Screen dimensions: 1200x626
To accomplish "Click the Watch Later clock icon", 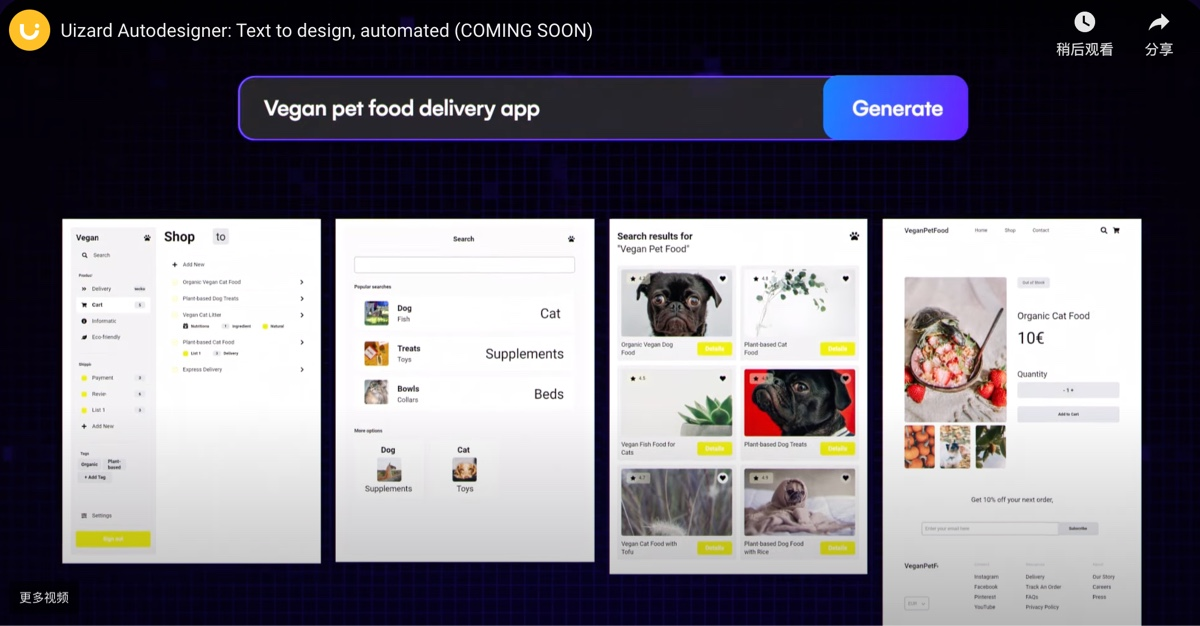I will [x=1085, y=22].
